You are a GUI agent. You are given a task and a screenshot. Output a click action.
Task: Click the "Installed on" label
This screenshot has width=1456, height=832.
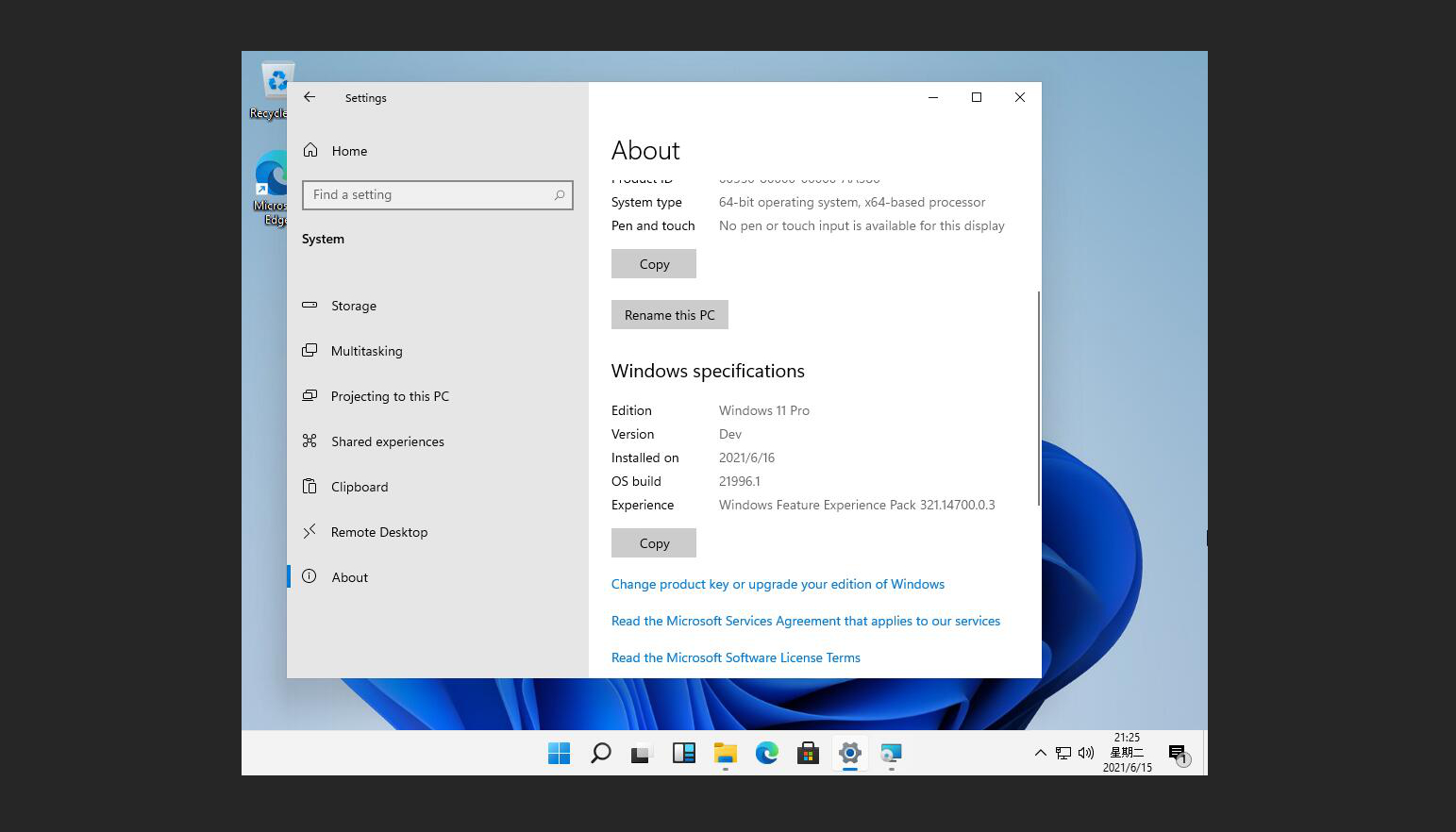[644, 458]
